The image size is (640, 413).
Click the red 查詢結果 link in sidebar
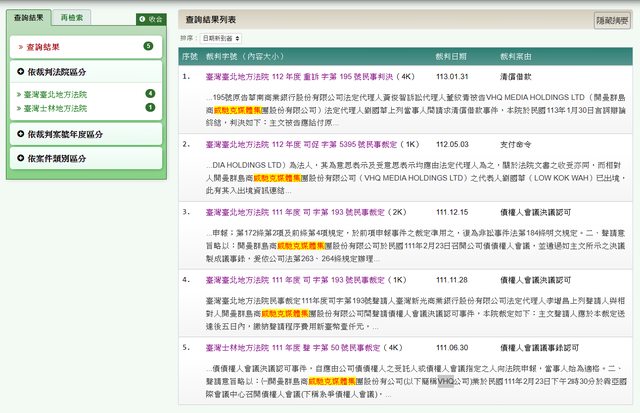(43, 47)
